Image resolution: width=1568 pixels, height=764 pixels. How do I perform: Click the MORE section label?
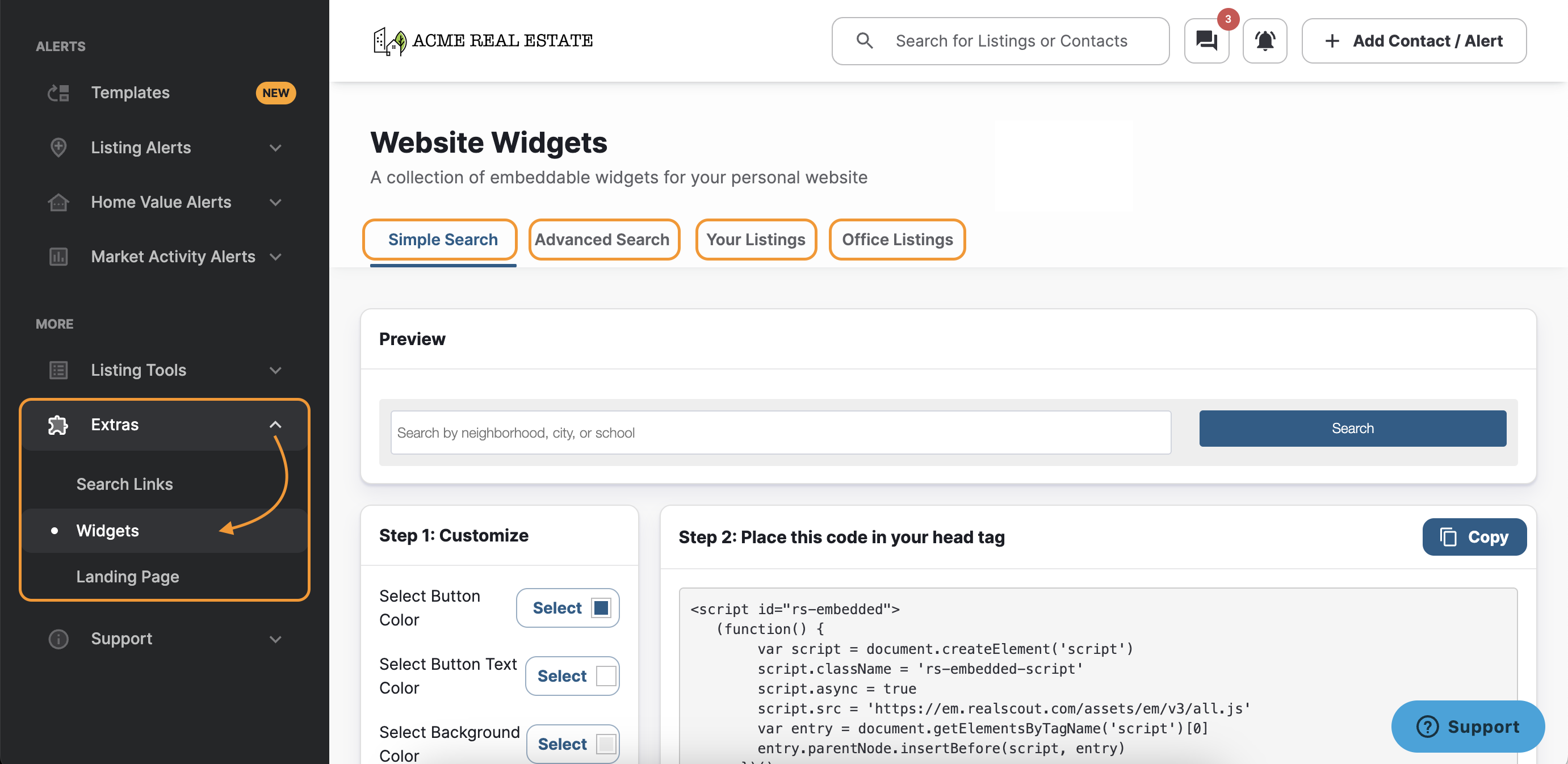[54, 324]
